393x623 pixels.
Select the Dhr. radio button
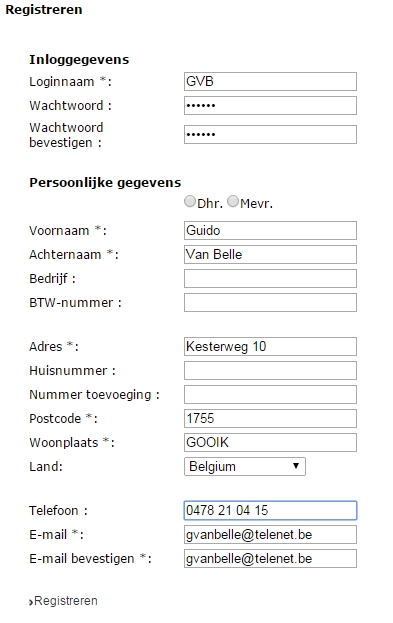point(190,201)
